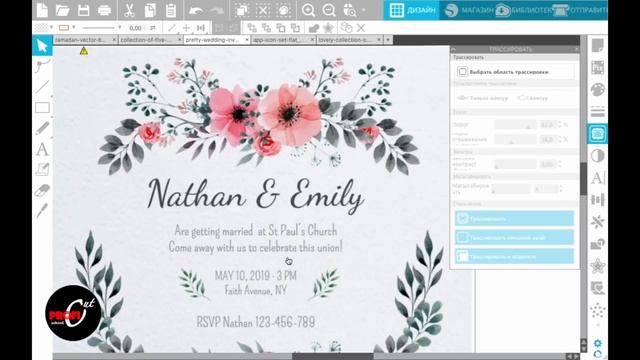The height and width of the screenshot is (360, 640).
Task: Click the first blue Трассировать button
Action: tap(514, 219)
